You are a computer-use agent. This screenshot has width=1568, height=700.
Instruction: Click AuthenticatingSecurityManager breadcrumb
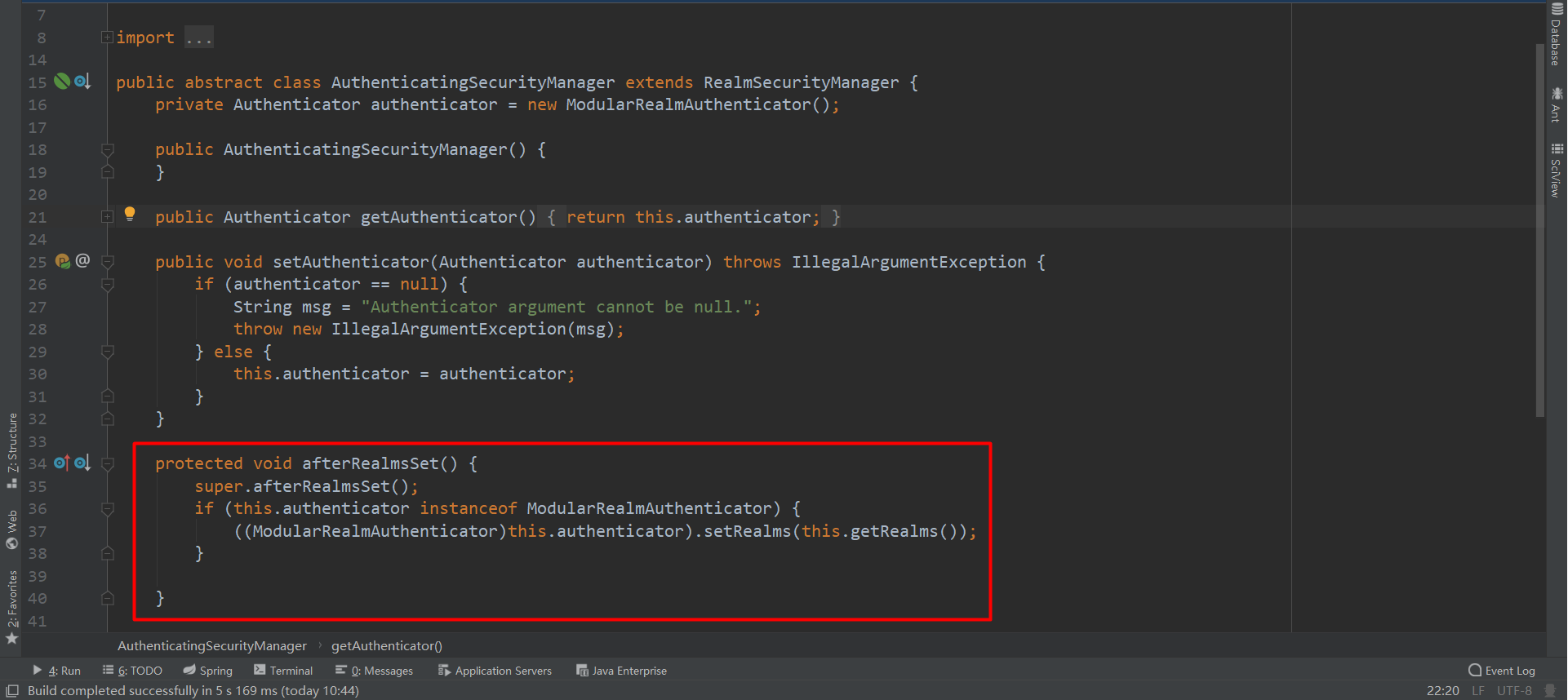(212, 645)
